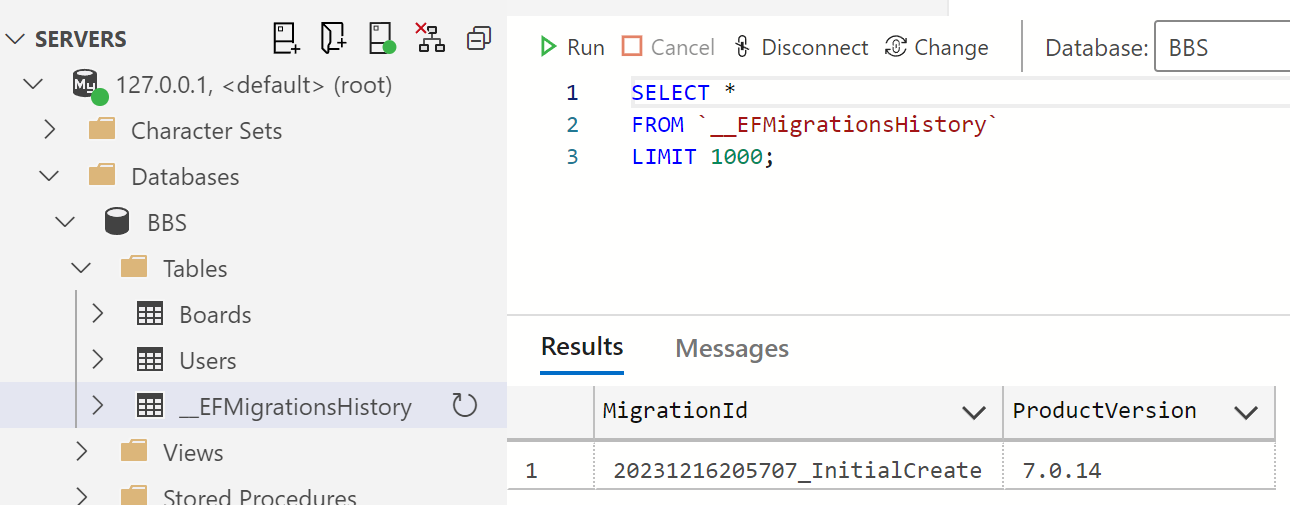The height and width of the screenshot is (505, 1290).
Task: Click the FROM `__EFMigrationsHistory` line
Action: (x=815, y=125)
